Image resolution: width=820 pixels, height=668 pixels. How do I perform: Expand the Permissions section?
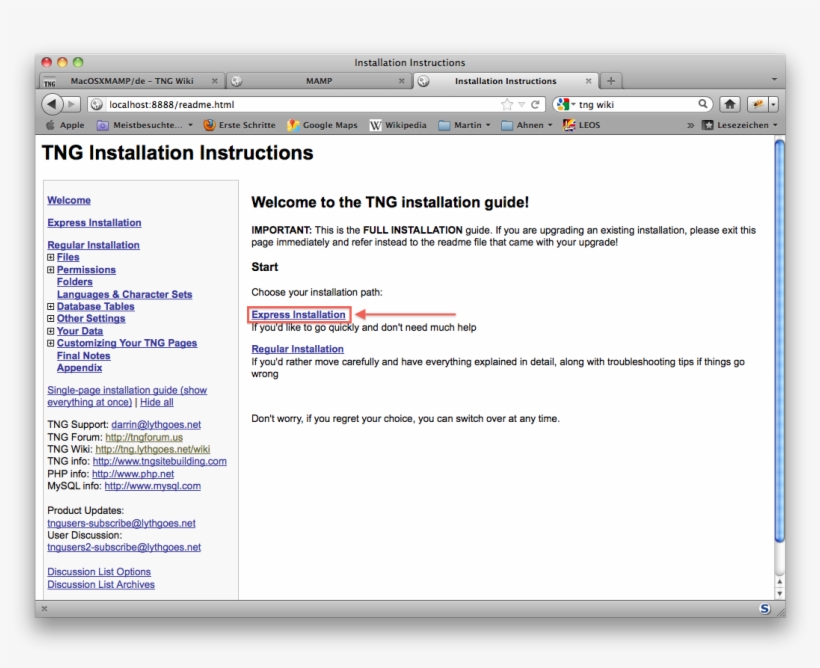(x=51, y=270)
